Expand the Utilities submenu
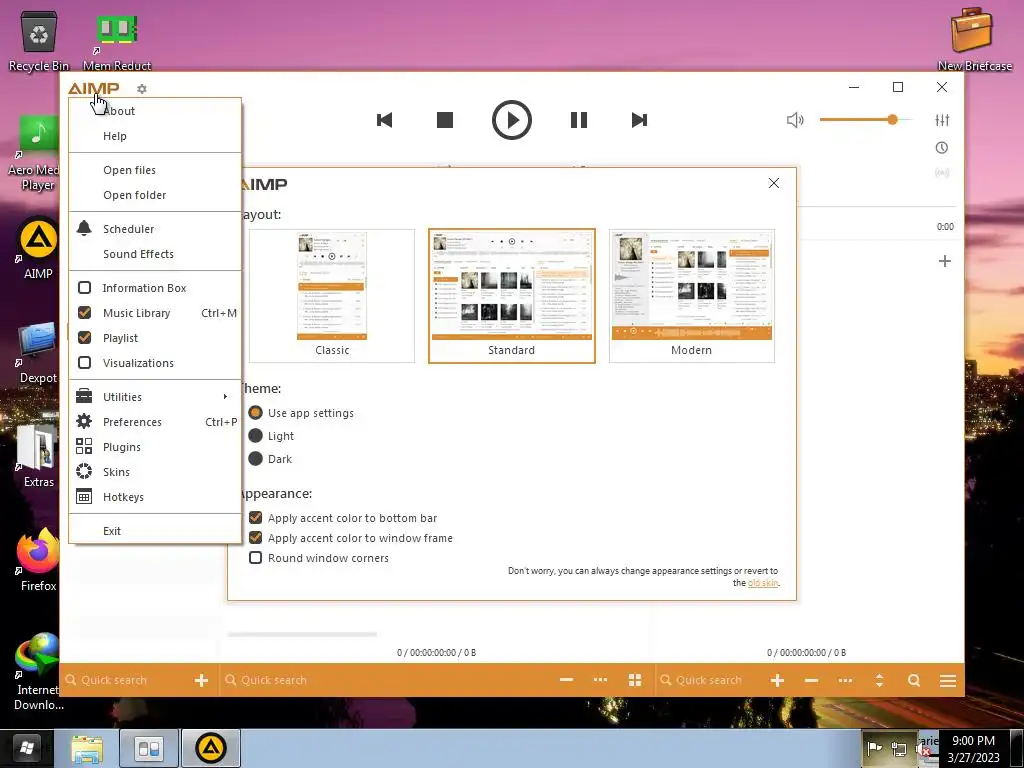 pos(155,397)
